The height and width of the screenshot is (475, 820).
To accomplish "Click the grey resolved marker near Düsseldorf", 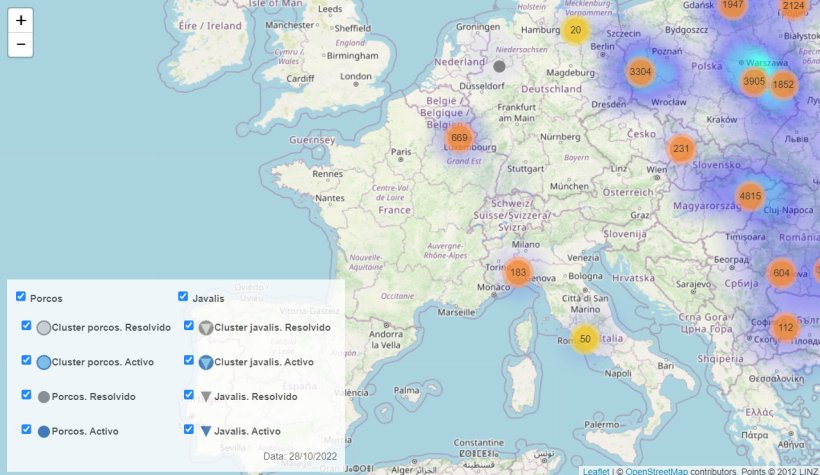I will click(499, 66).
